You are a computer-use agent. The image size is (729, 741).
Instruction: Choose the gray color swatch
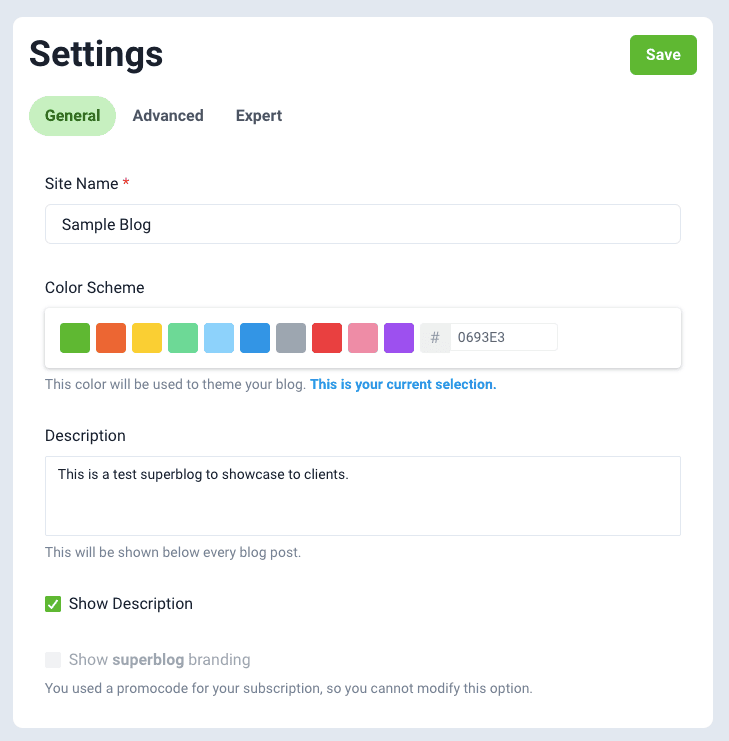(291, 338)
